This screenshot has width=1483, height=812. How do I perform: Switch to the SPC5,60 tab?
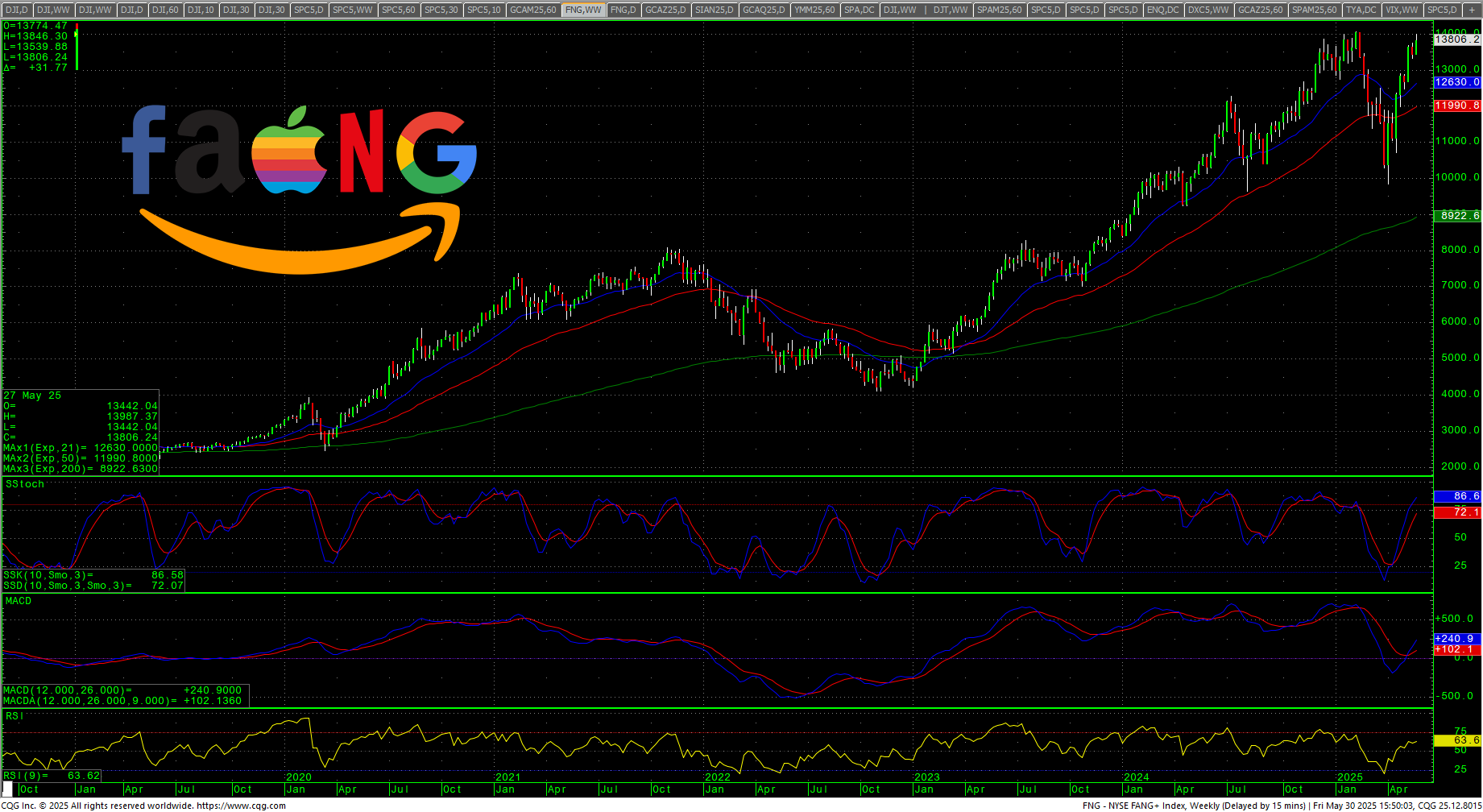click(399, 10)
